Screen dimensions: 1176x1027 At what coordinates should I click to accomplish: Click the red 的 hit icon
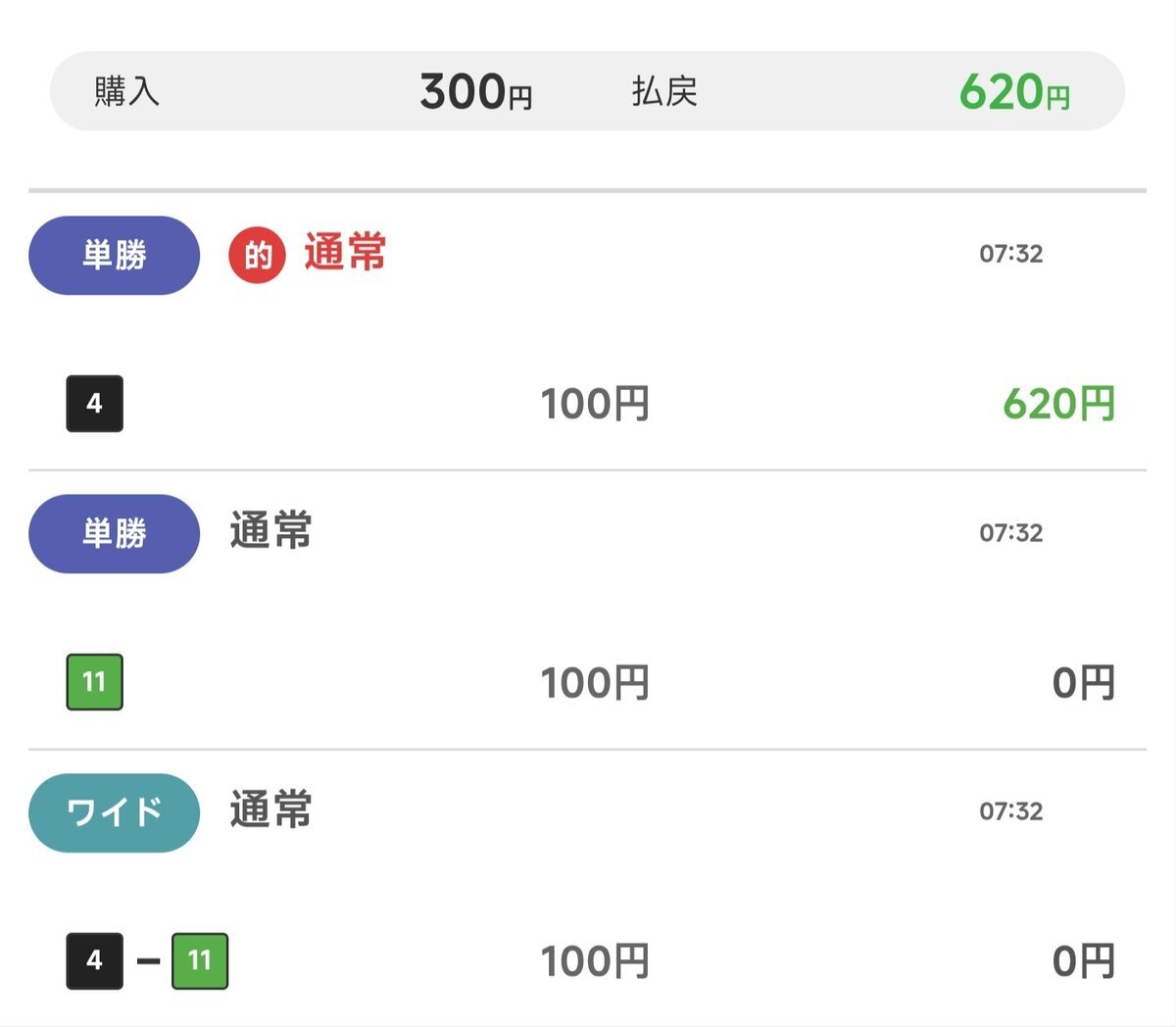click(257, 256)
